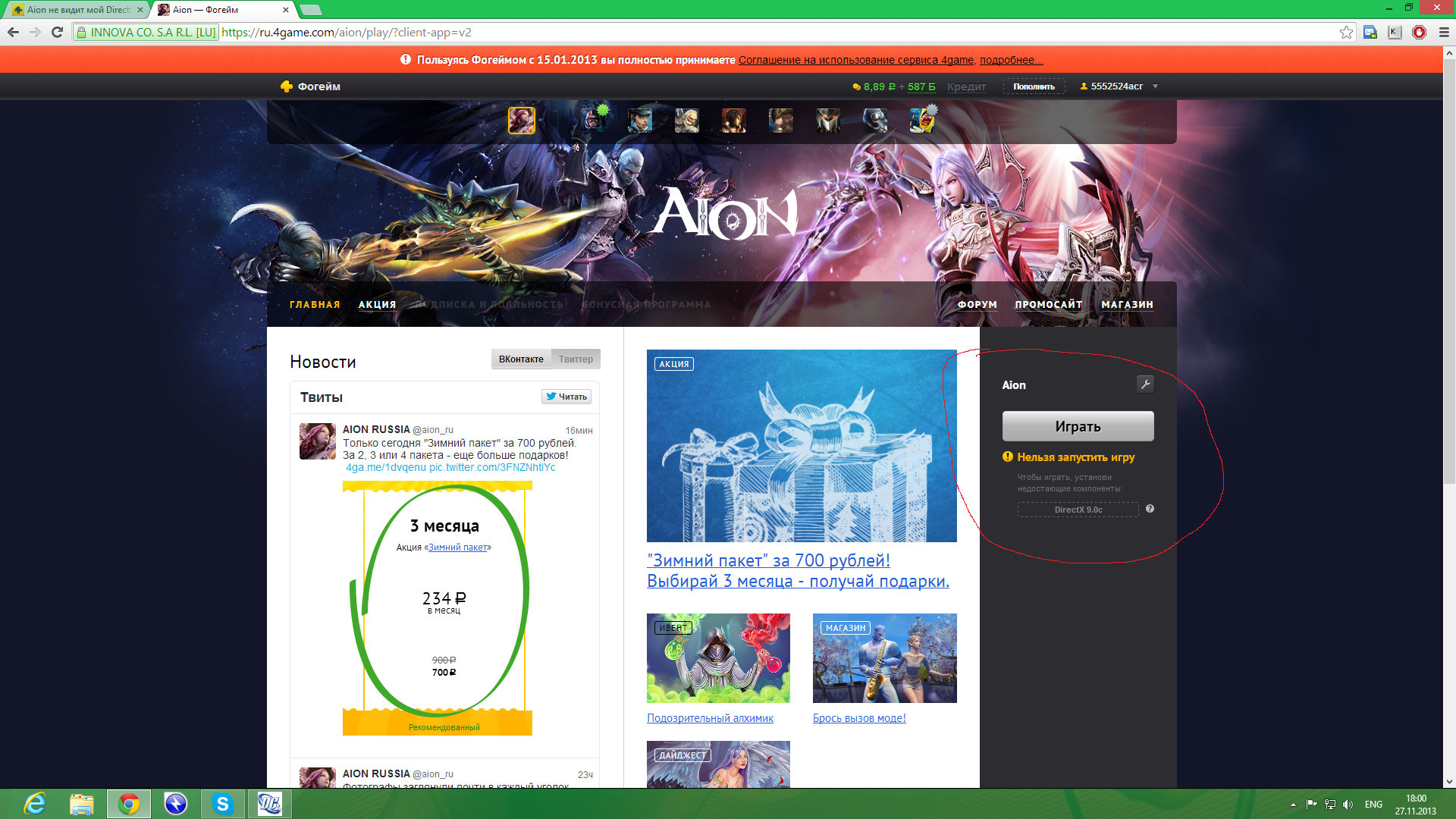This screenshot has height=819, width=1456.
Task: Select the highlighted Aion game avatar icon
Action: pyautogui.click(x=522, y=121)
